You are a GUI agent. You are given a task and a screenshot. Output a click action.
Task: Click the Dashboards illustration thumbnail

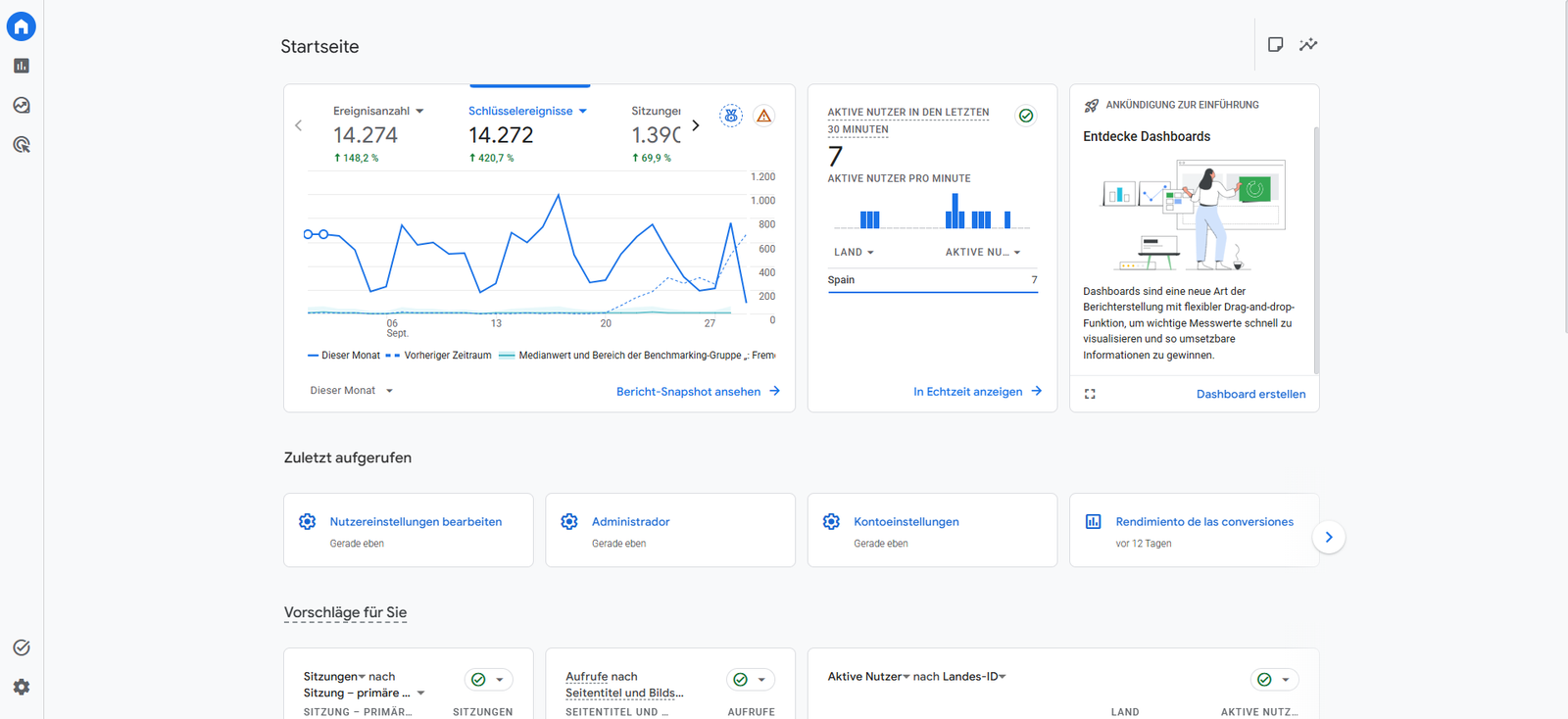(x=1193, y=215)
